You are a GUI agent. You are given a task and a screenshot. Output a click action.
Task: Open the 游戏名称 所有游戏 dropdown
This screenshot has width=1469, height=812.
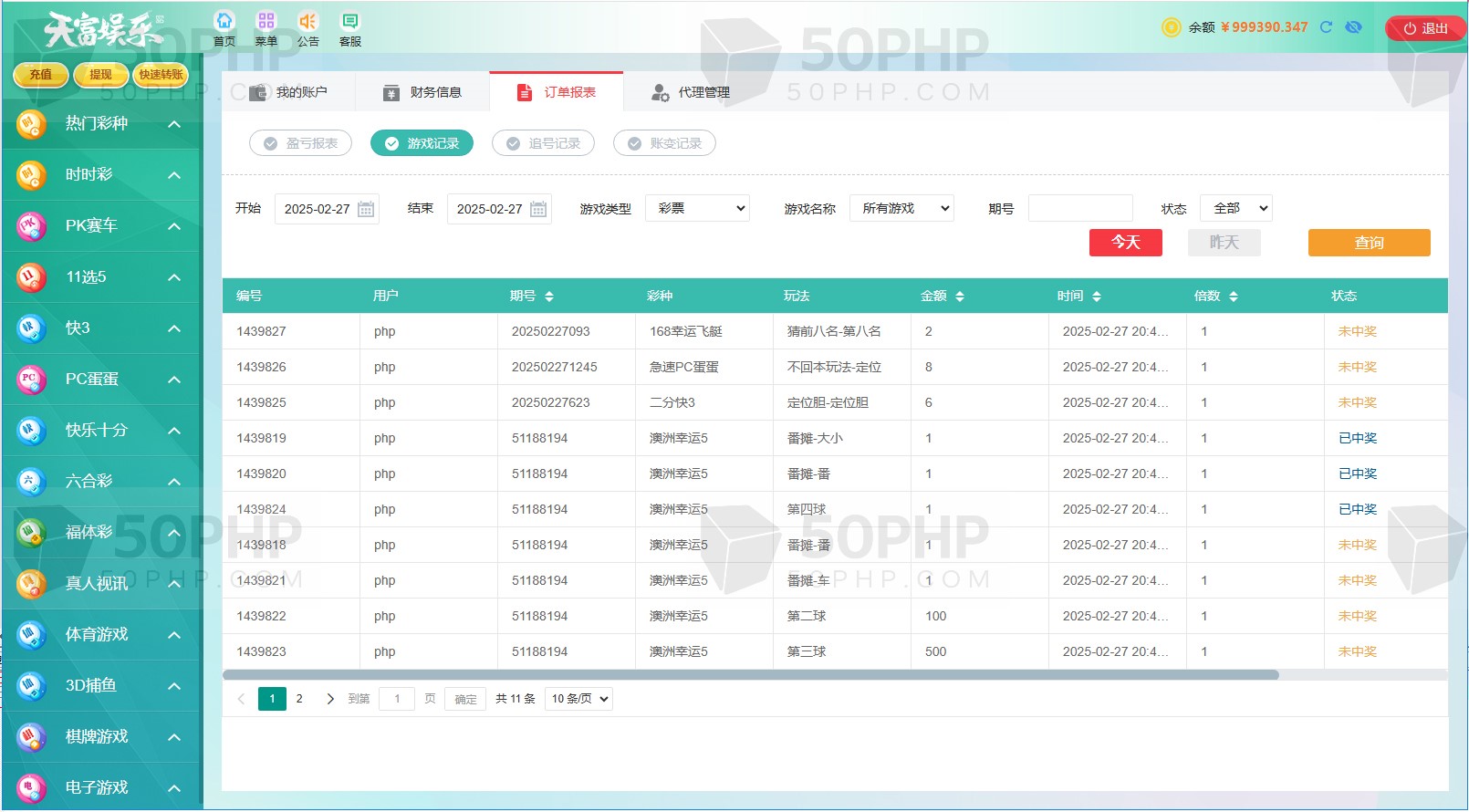pyautogui.click(x=901, y=208)
